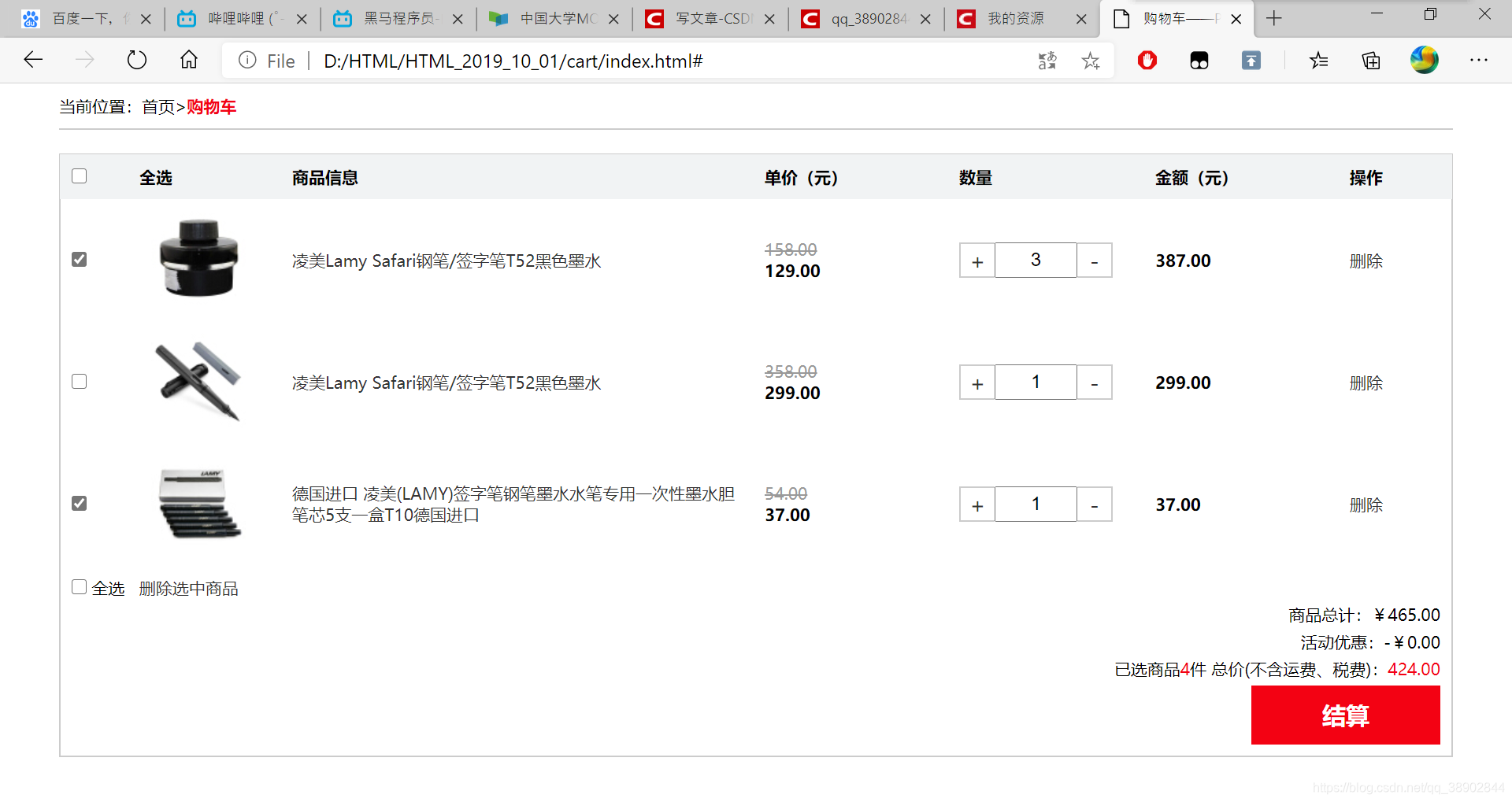This screenshot has width=1512, height=802.
Task: Open the black mask extension icon
Action: [1199, 61]
